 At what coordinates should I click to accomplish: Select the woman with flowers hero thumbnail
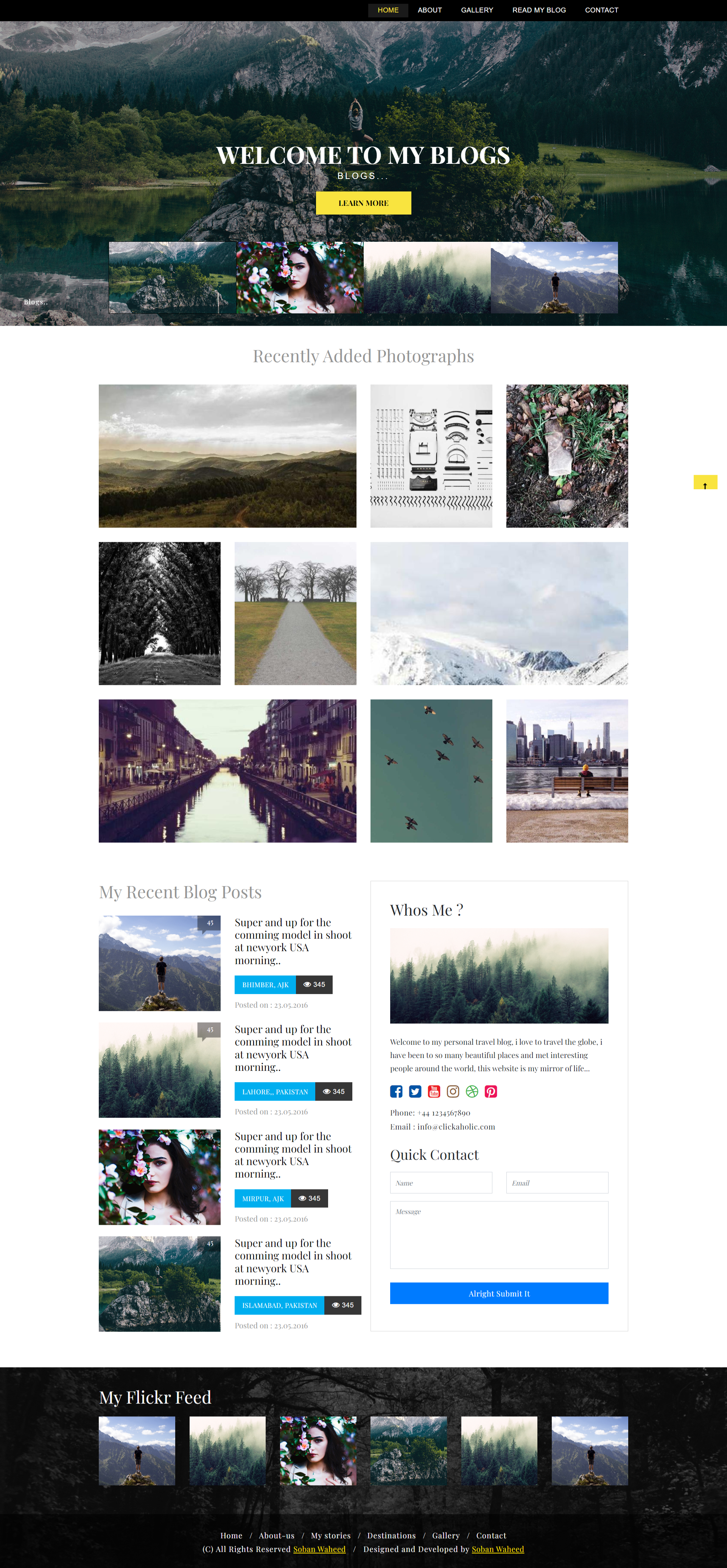tap(300, 278)
